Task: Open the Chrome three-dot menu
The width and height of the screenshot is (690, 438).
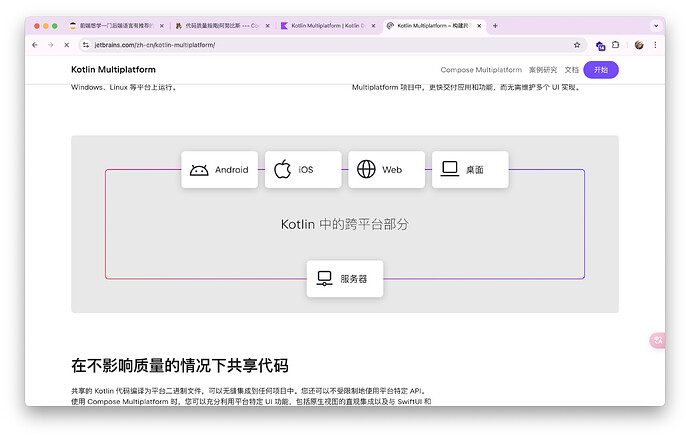Action: pos(655,45)
